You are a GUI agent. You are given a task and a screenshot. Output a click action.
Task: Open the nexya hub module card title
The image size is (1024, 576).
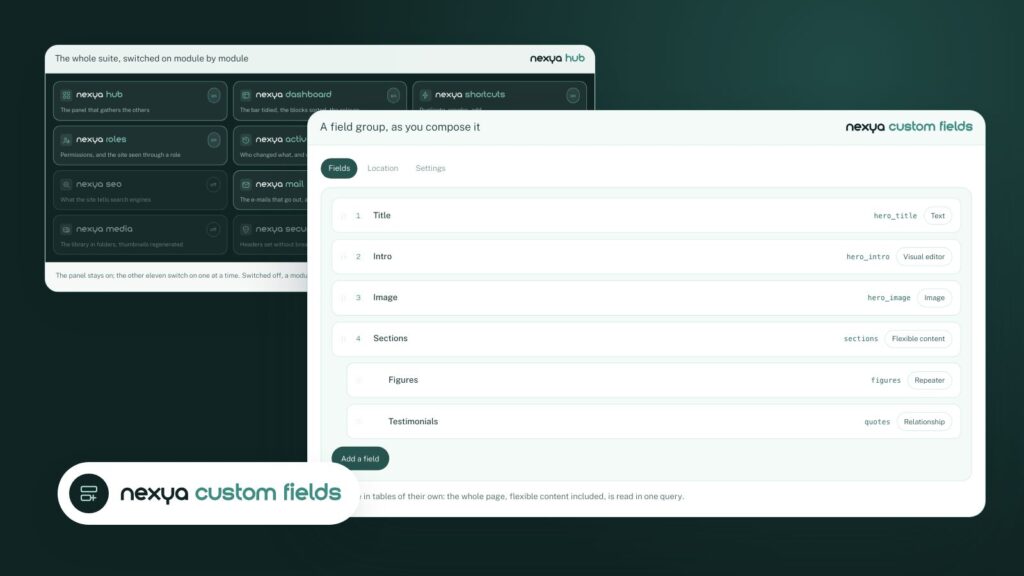pos(99,95)
